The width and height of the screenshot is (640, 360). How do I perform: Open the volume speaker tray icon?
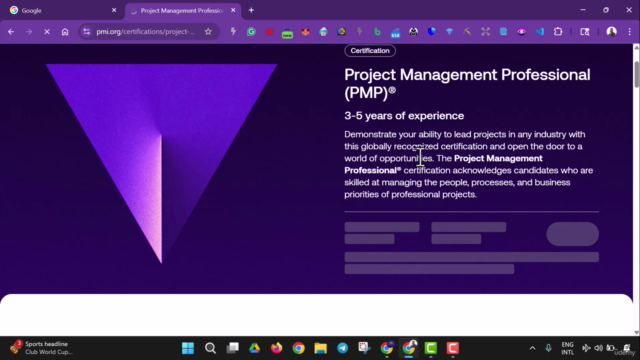[598, 348]
